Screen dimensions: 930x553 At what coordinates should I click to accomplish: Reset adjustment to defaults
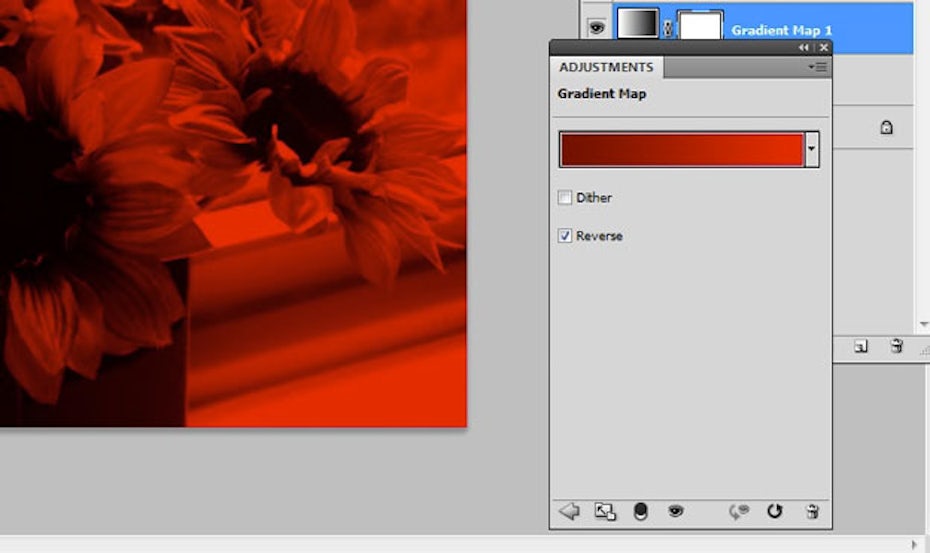775,511
